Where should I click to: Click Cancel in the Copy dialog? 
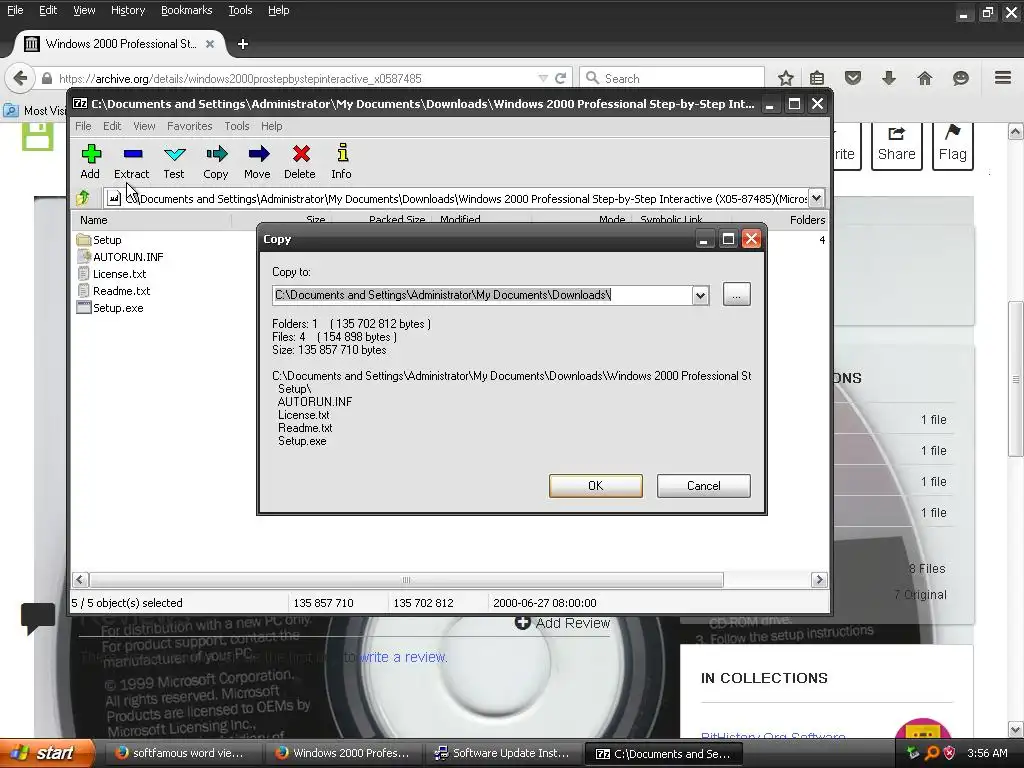(703, 486)
